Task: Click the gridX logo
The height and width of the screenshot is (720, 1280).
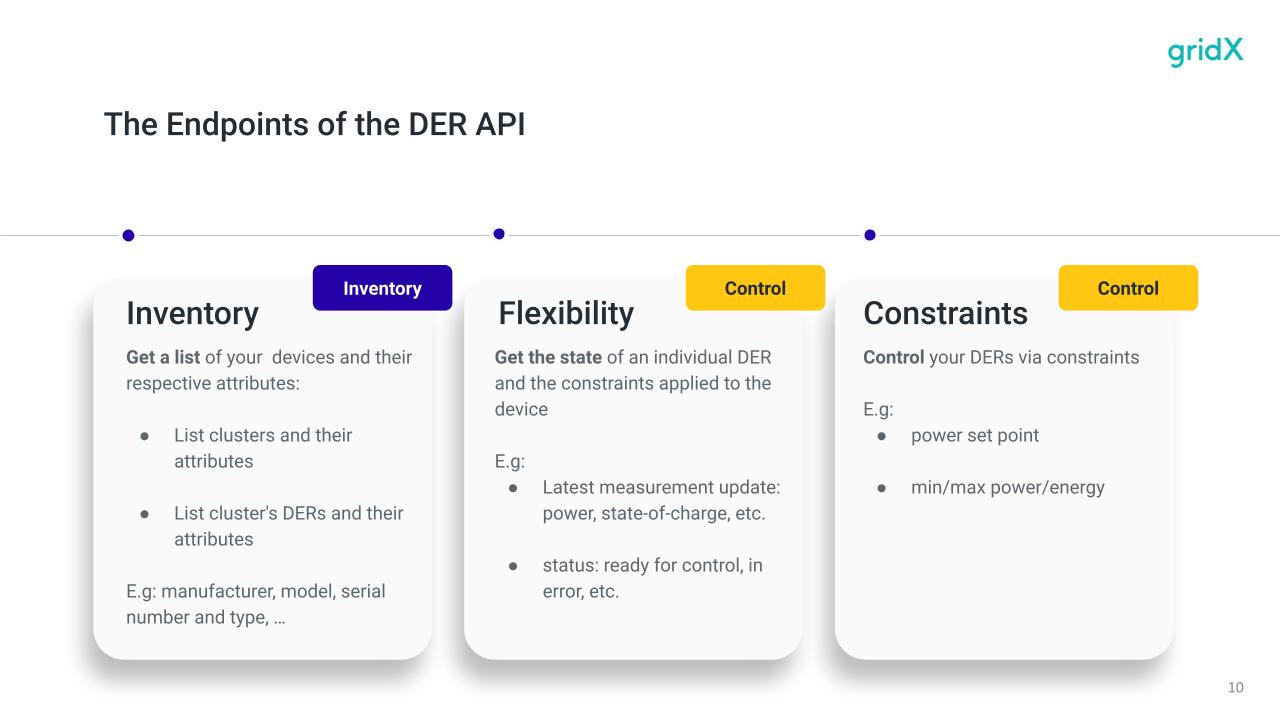Action: click(1206, 52)
